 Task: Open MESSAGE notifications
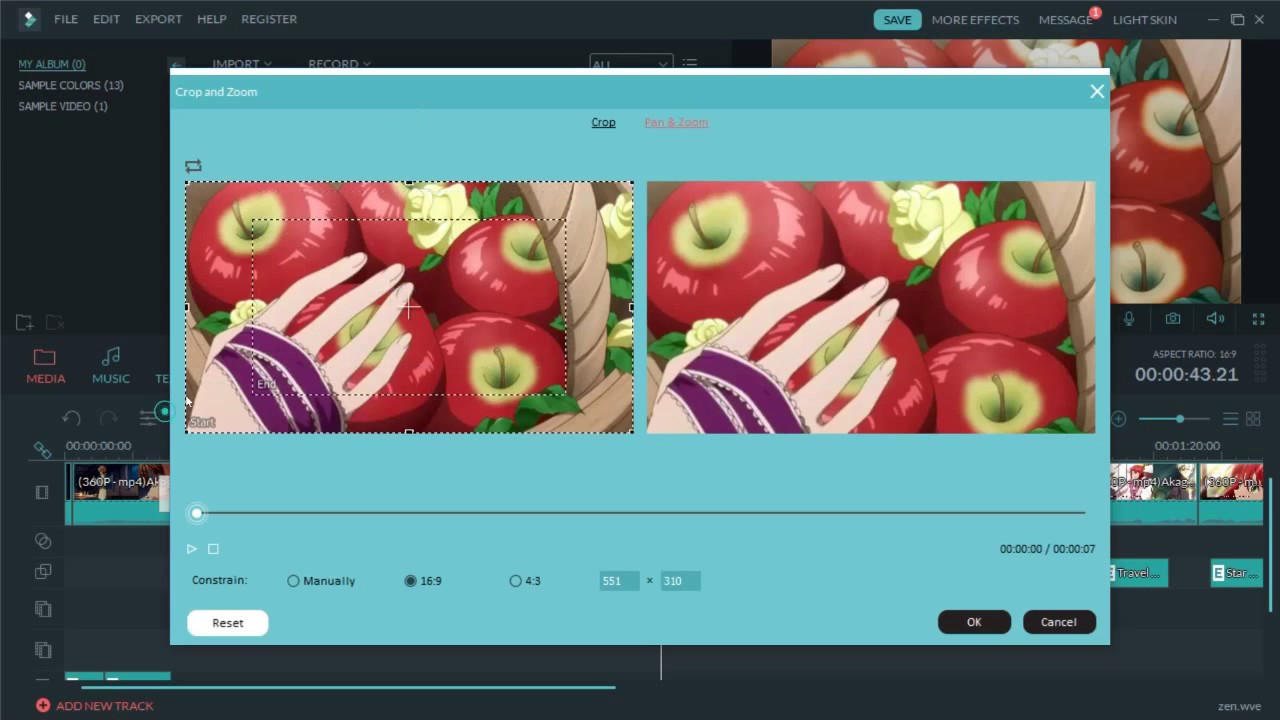pyautogui.click(x=1065, y=20)
